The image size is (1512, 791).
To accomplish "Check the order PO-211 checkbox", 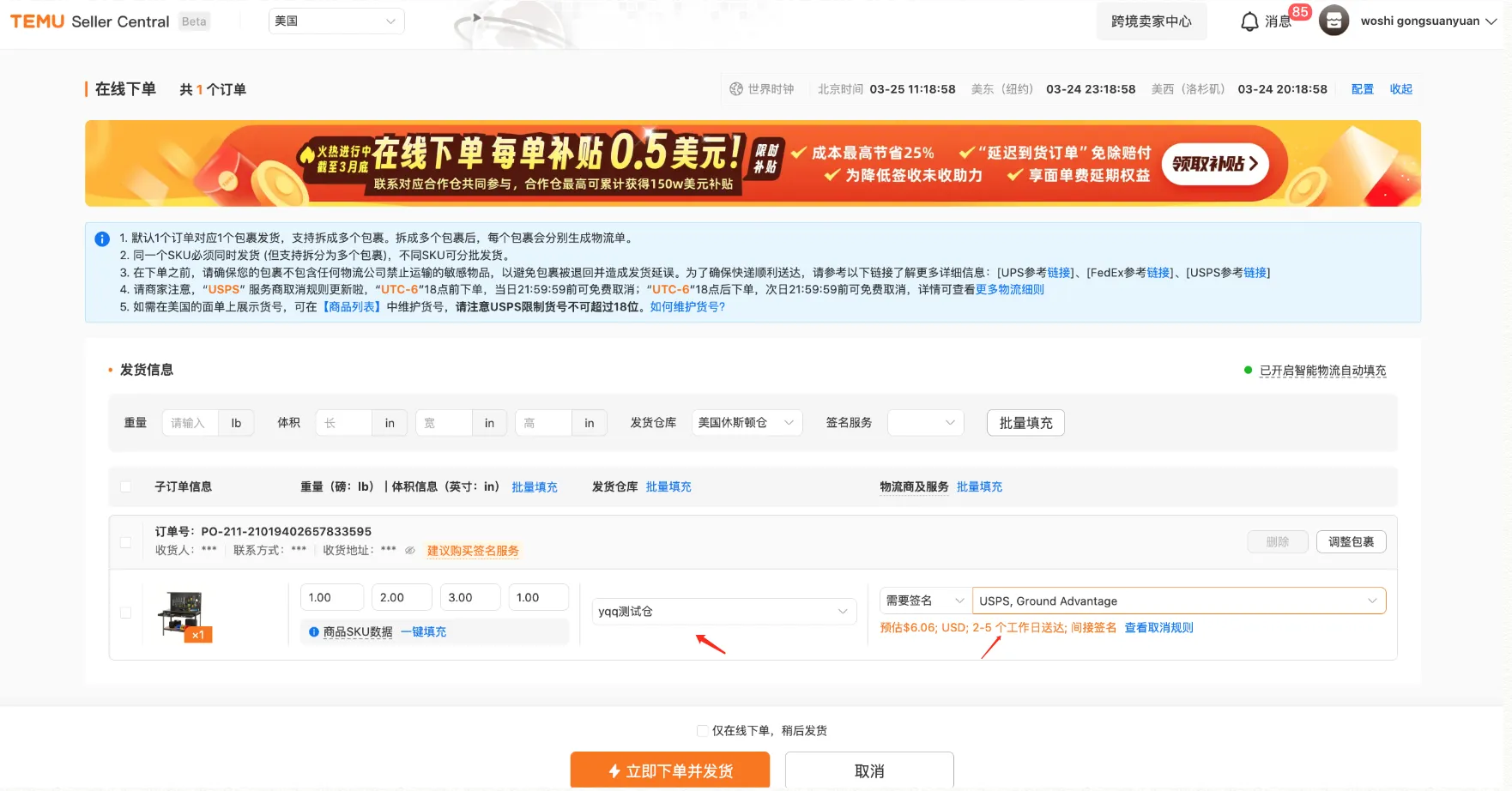I will point(126,542).
